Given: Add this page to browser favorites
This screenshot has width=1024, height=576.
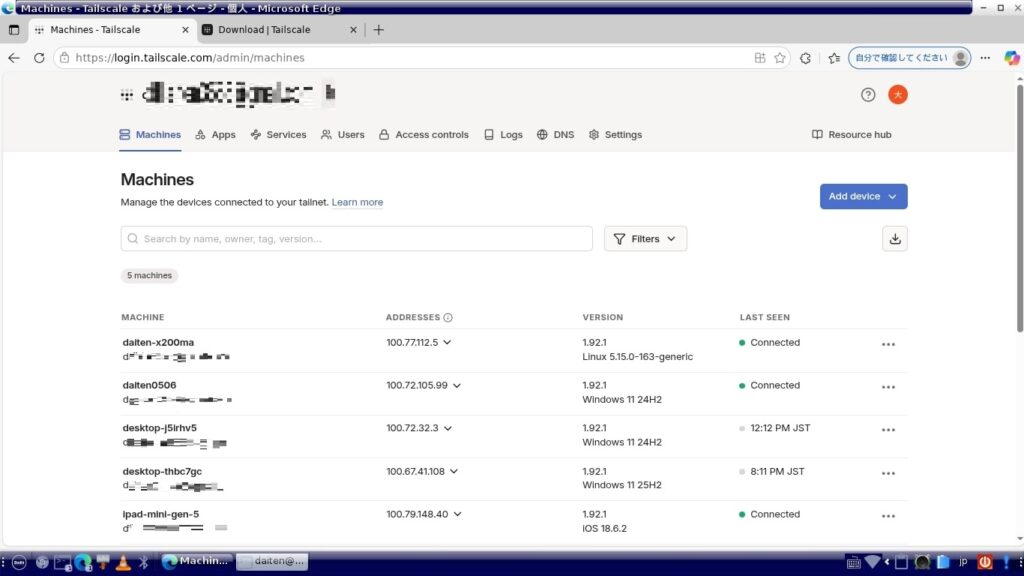Looking at the screenshot, I should [780, 58].
